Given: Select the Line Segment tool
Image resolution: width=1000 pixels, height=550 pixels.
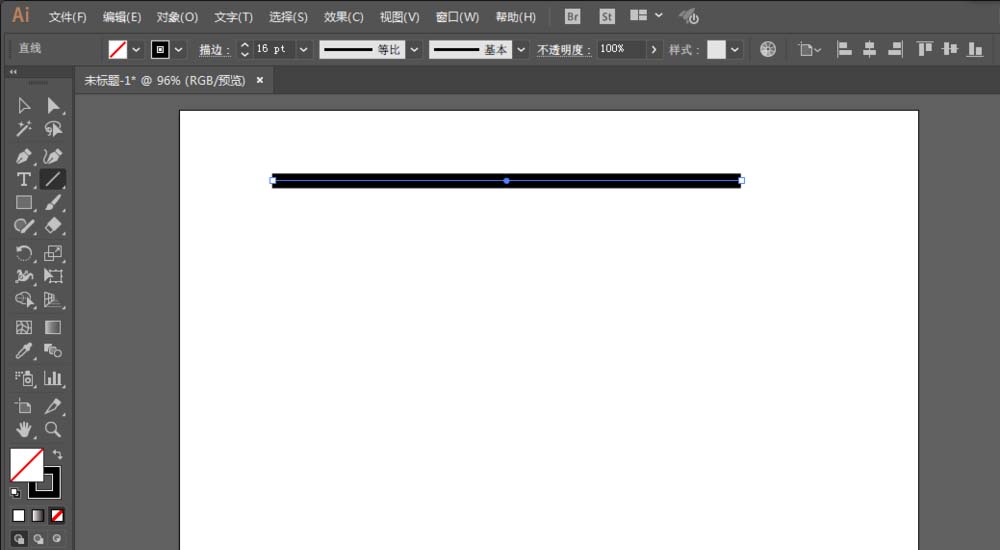Looking at the screenshot, I should [x=53, y=179].
